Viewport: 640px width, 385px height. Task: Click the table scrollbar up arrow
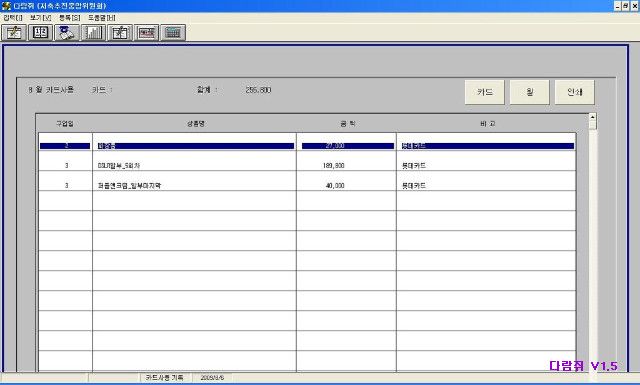[x=593, y=117]
